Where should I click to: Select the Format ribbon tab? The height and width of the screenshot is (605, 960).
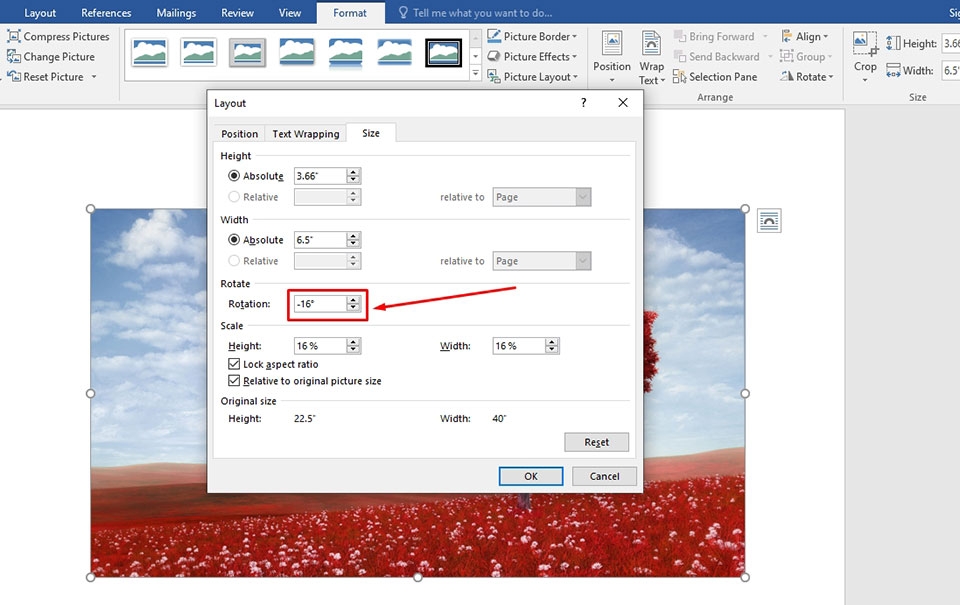pyautogui.click(x=350, y=13)
